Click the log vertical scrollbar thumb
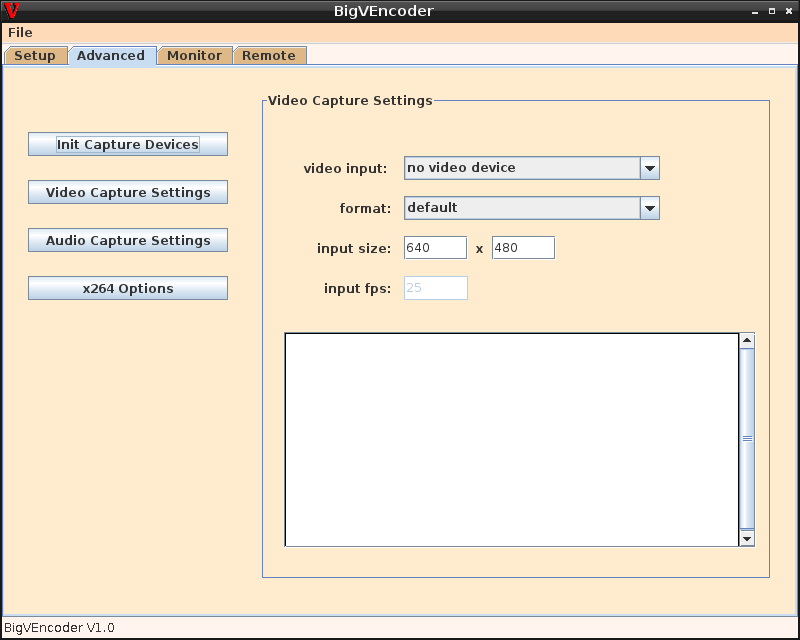 (747, 439)
